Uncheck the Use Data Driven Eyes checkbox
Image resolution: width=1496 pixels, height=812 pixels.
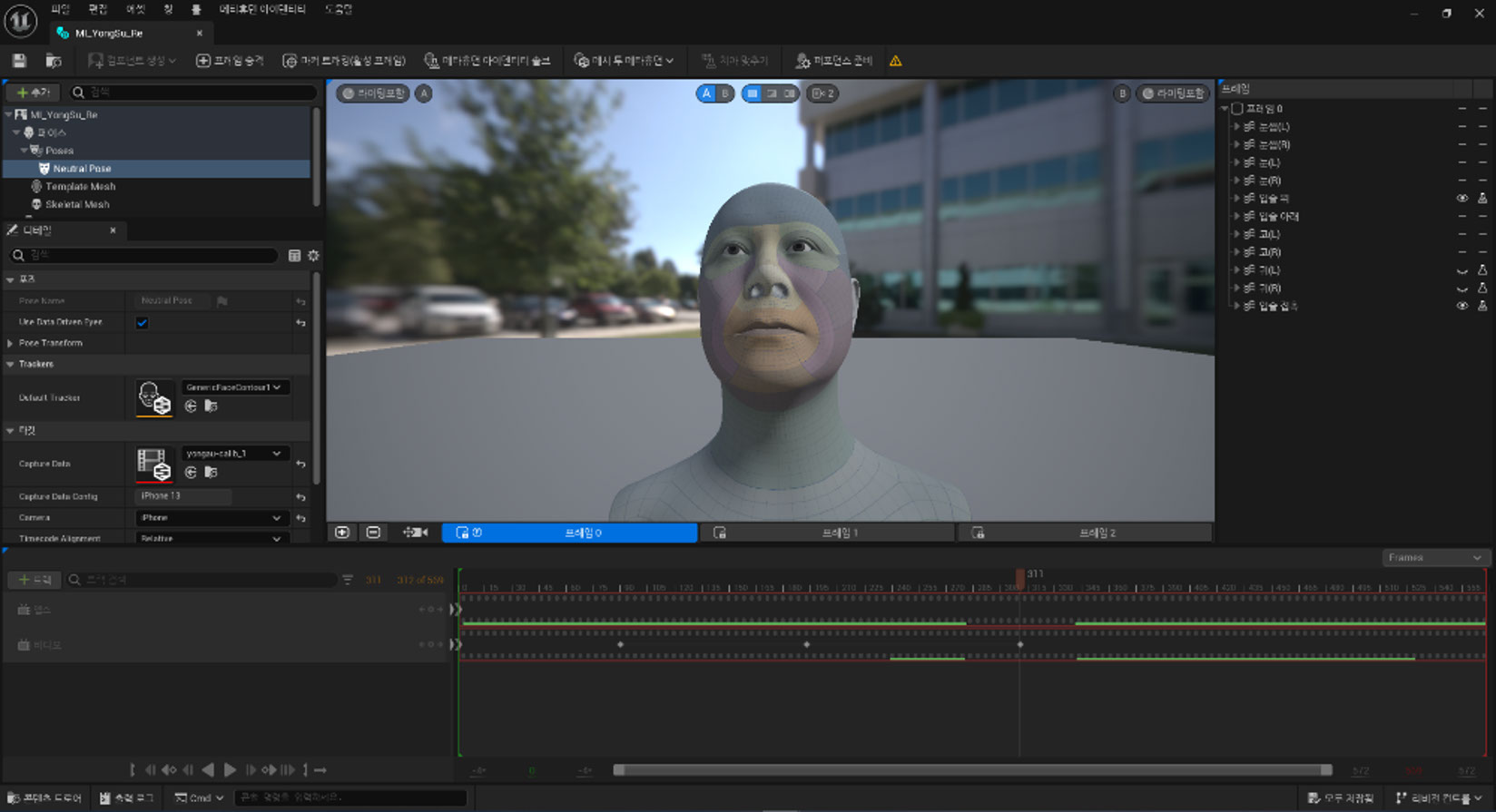142,322
